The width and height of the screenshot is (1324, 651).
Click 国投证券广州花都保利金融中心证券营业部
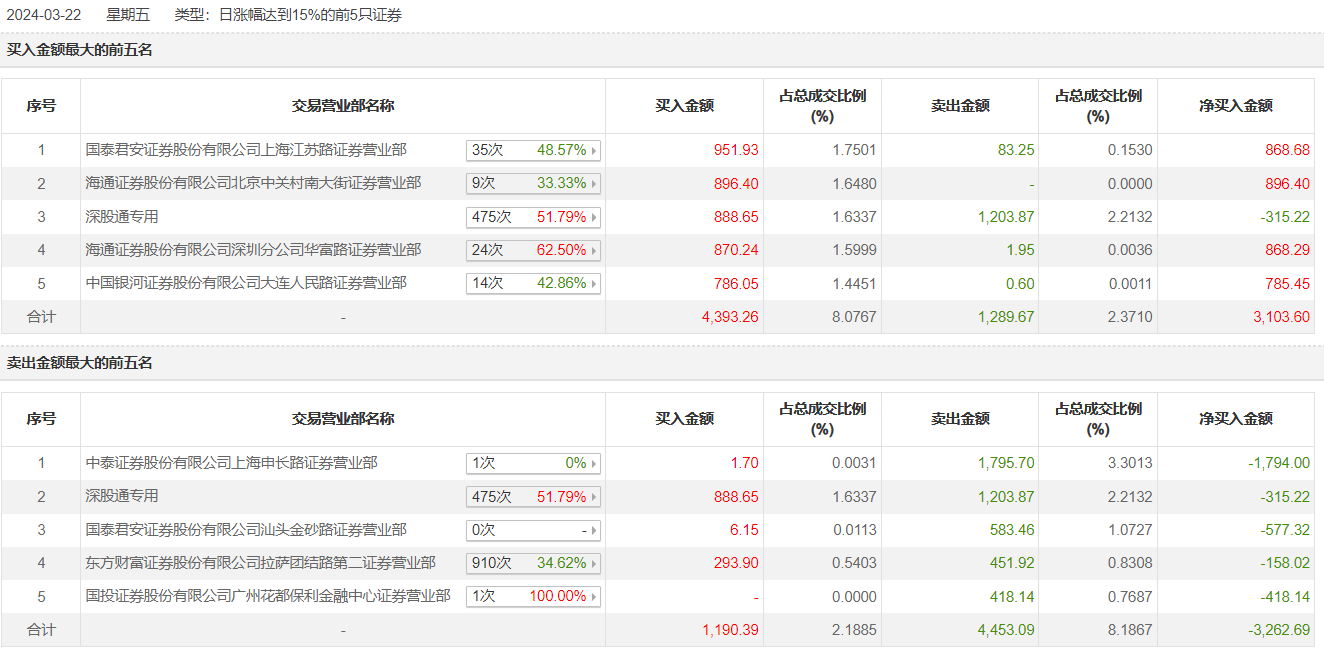pos(268,596)
